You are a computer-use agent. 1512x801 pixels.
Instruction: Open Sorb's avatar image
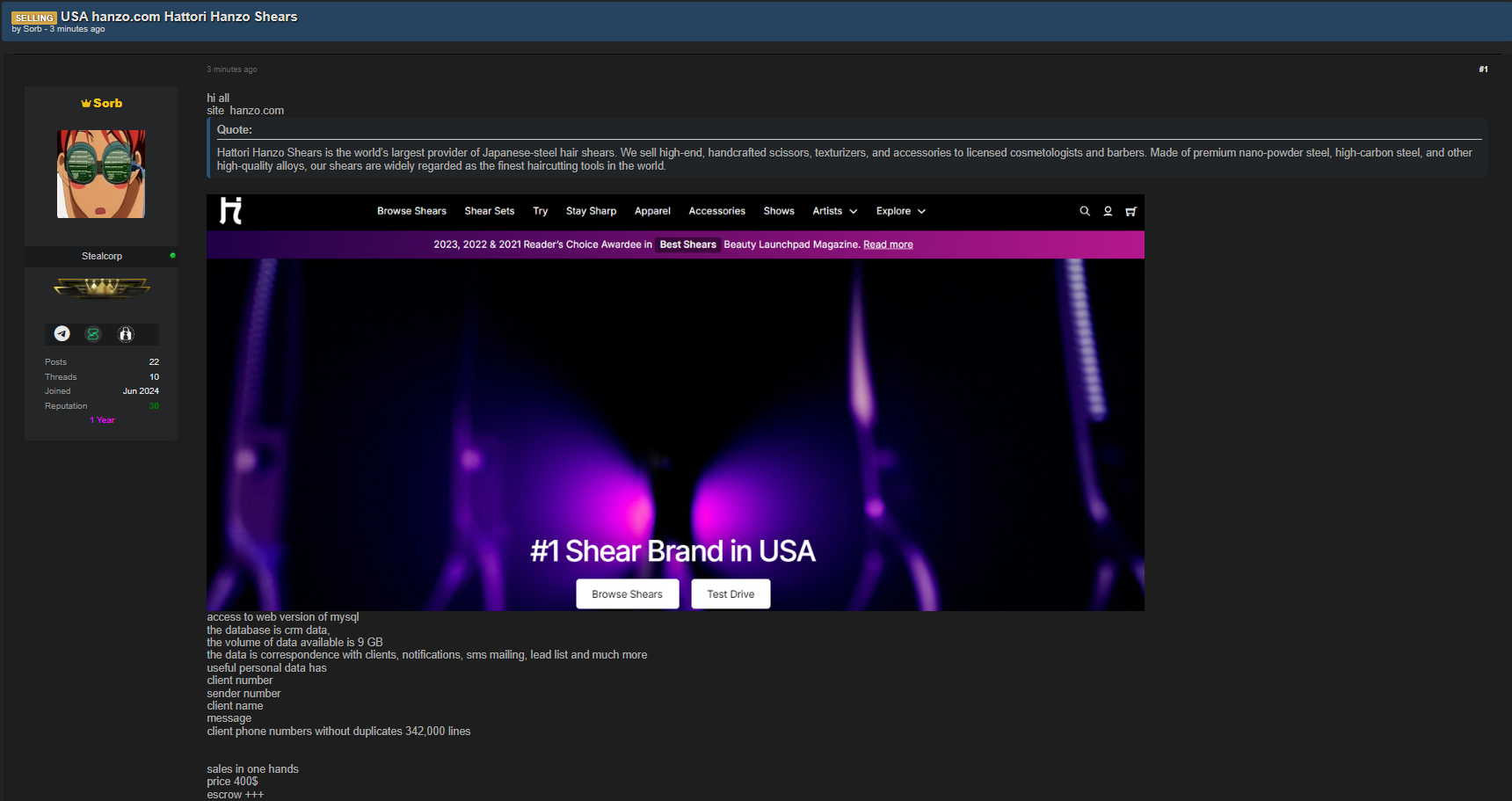pyautogui.click(x=101, y=174)
